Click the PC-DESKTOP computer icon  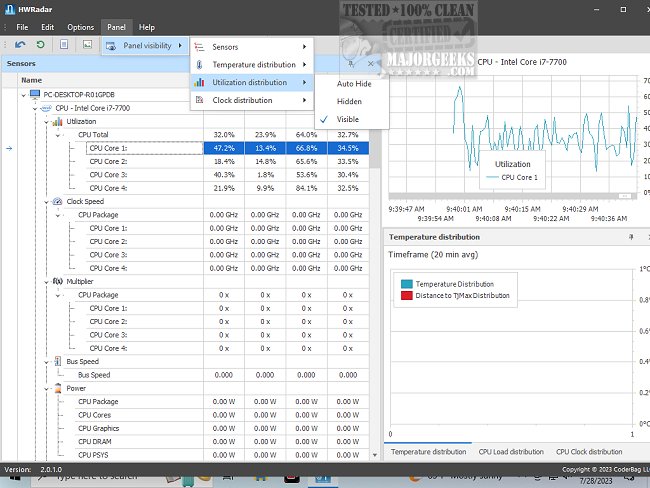(35, 94)
